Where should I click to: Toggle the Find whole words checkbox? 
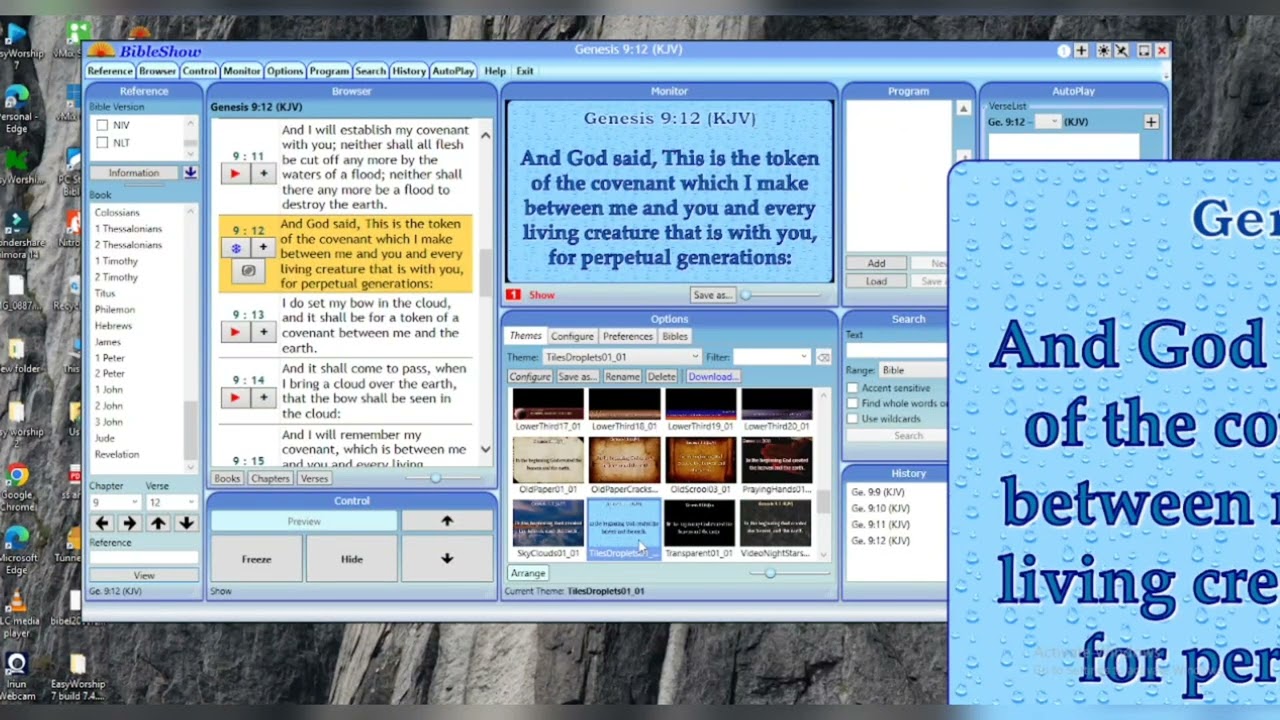(853, 403)
